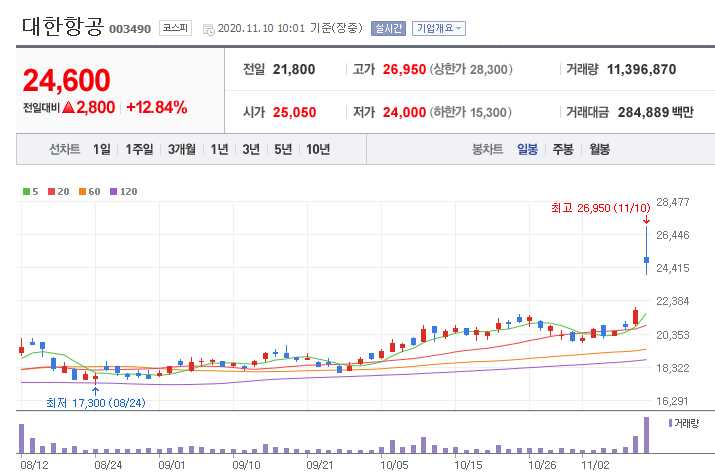Image resolution: width=715 pixels, height=476 pixels.
Task: Click the 최고 26,950 (11/10) chart marker
Action: tap(601, 208)
